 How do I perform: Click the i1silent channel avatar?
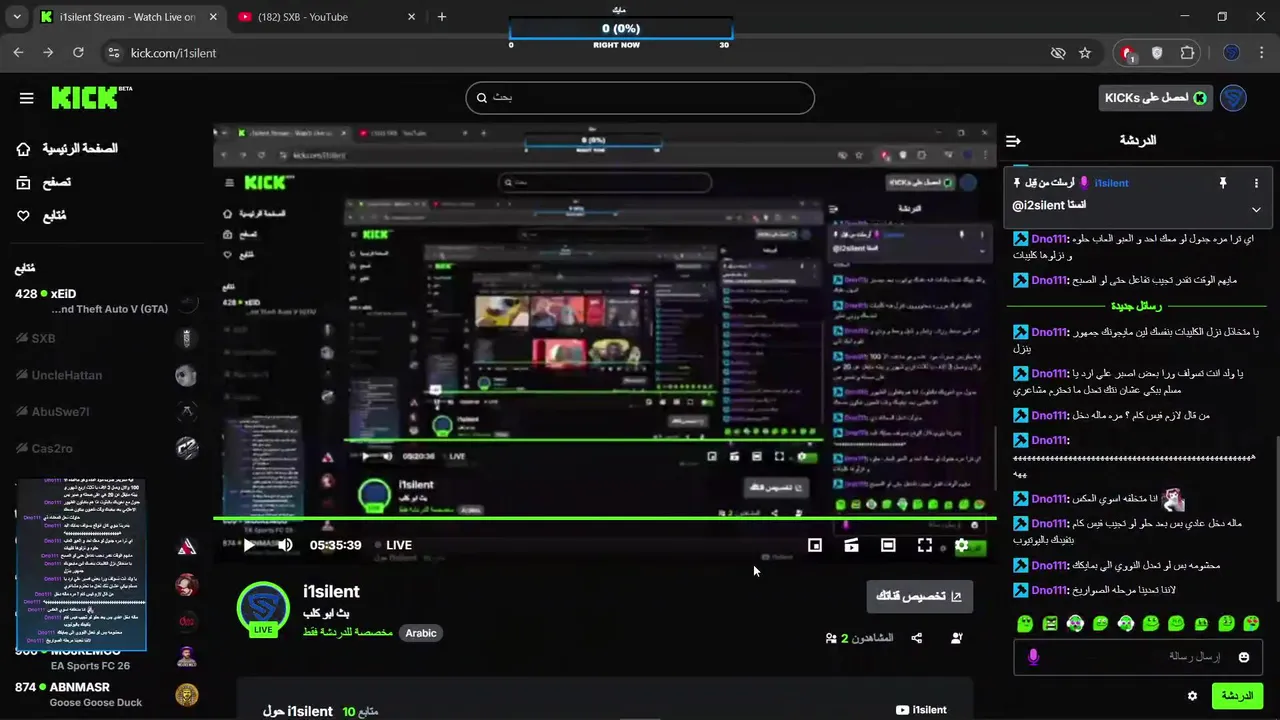click(263, 607)
